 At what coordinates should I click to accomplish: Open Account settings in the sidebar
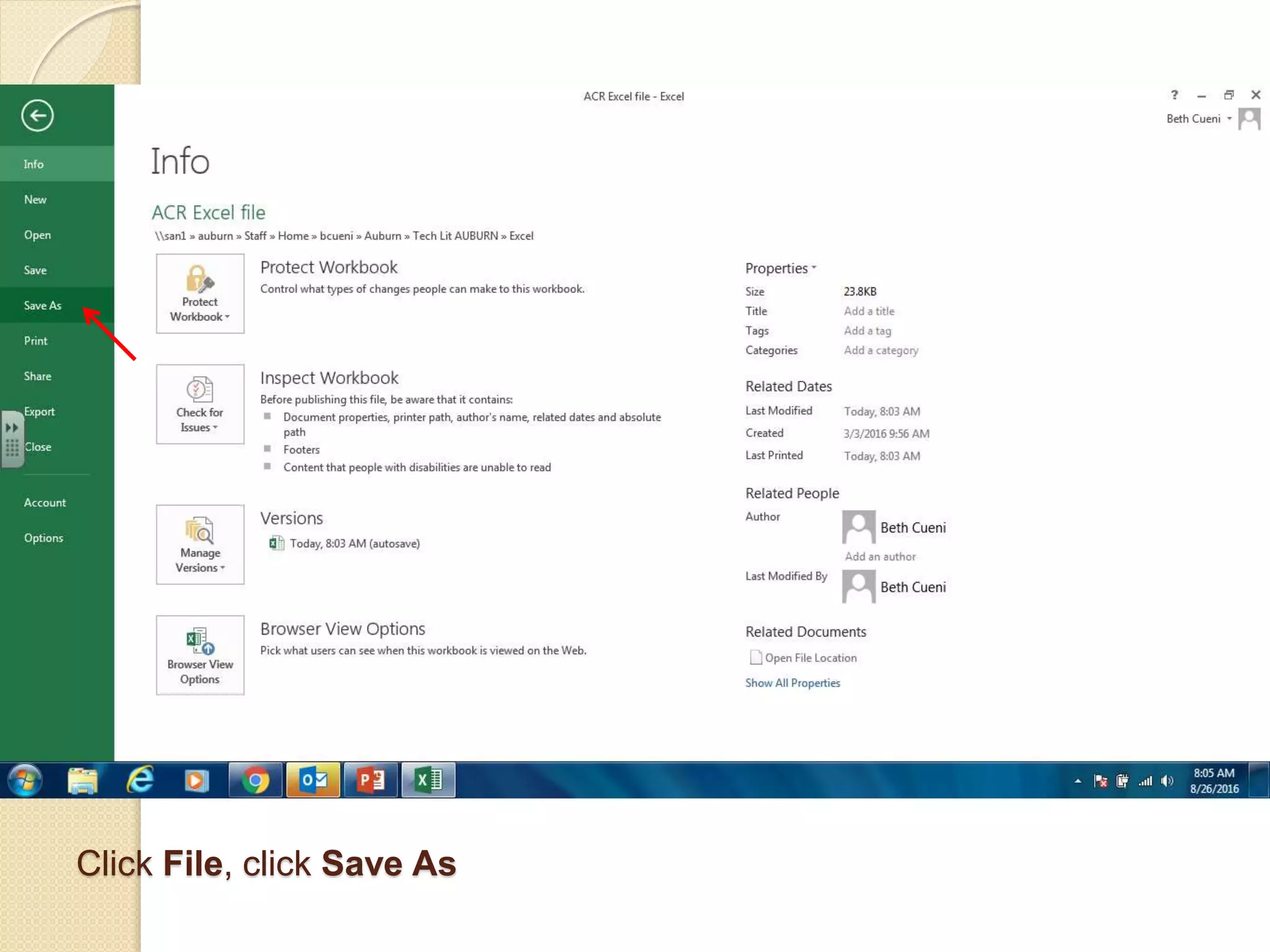pyautogui.click(x=57, y=502)
